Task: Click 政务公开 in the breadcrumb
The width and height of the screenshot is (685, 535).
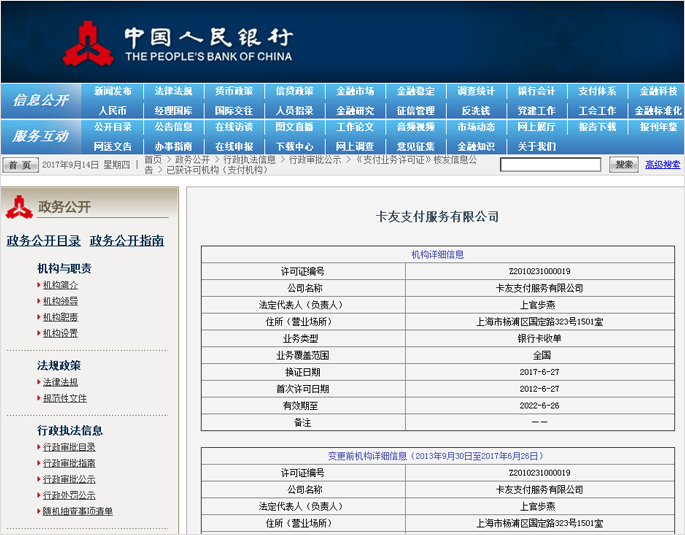Action: 192,160
